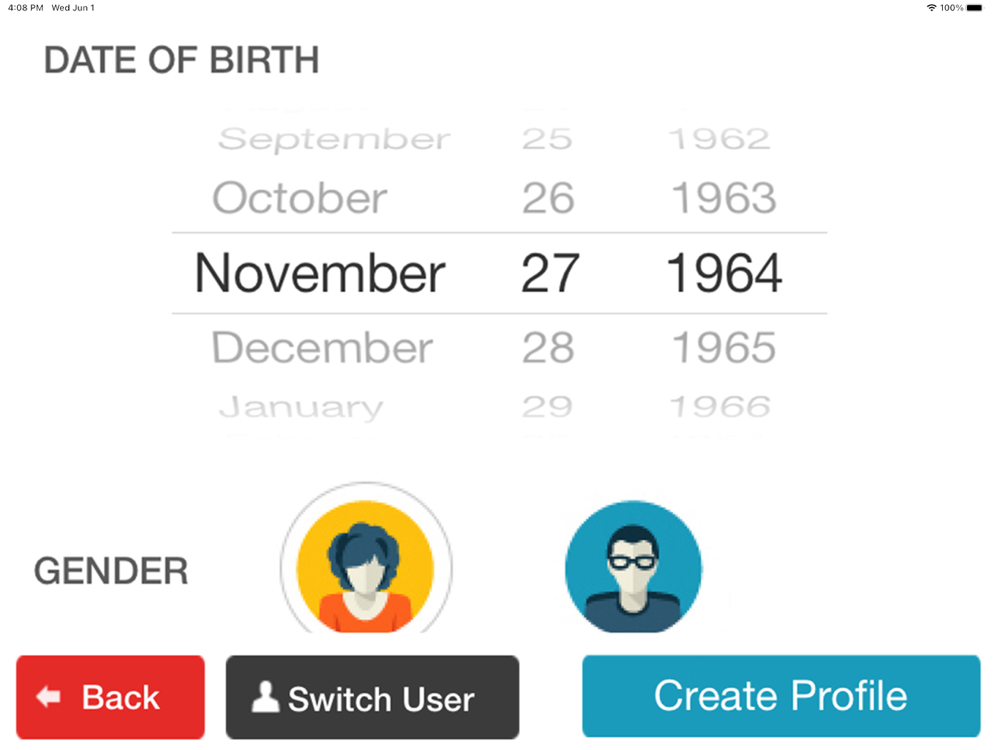The image size is (1000, 750).
Task: Select day 26 in the picker
Action: point(548,199)
